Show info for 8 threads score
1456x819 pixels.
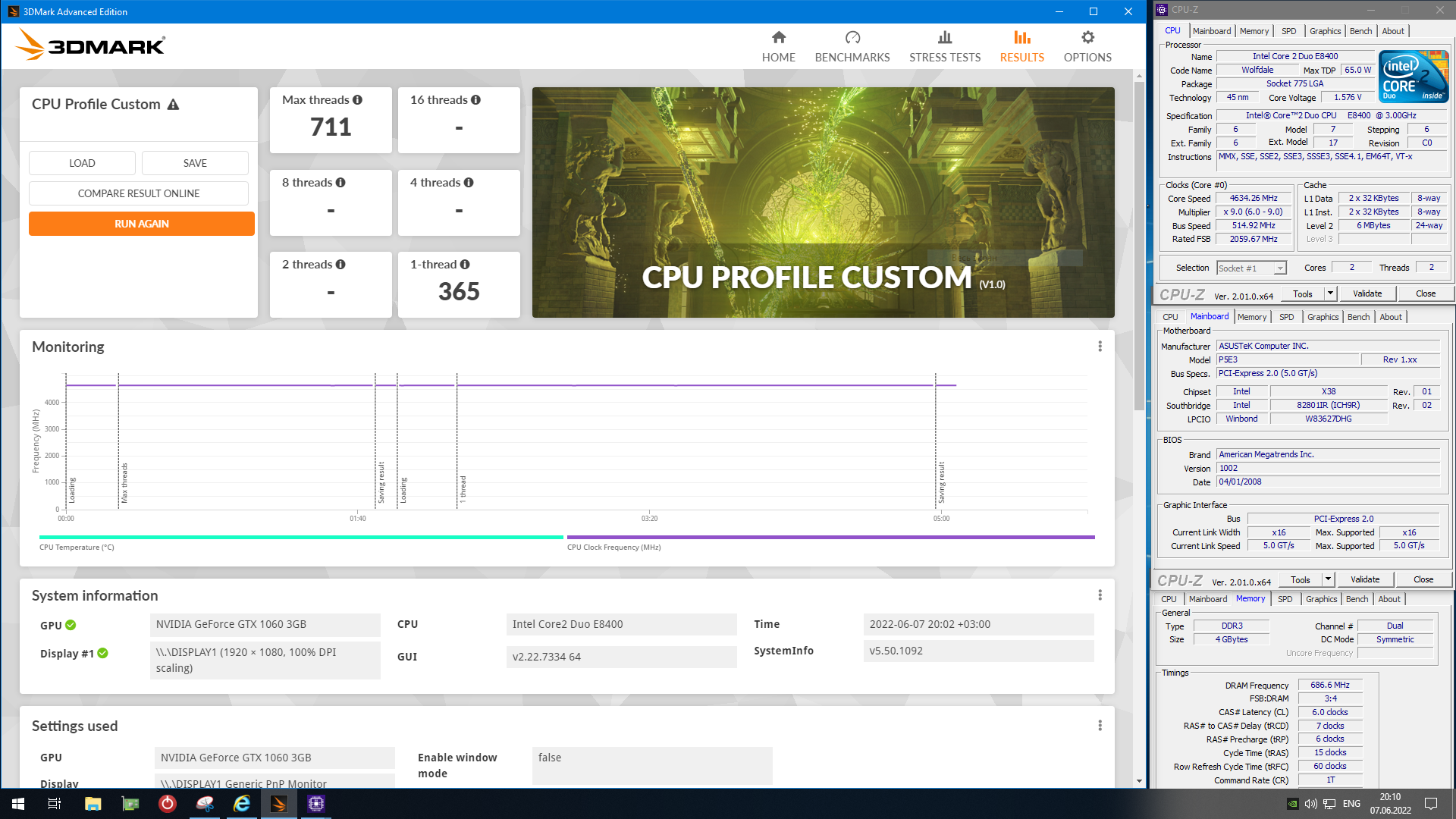pos(340,183)
